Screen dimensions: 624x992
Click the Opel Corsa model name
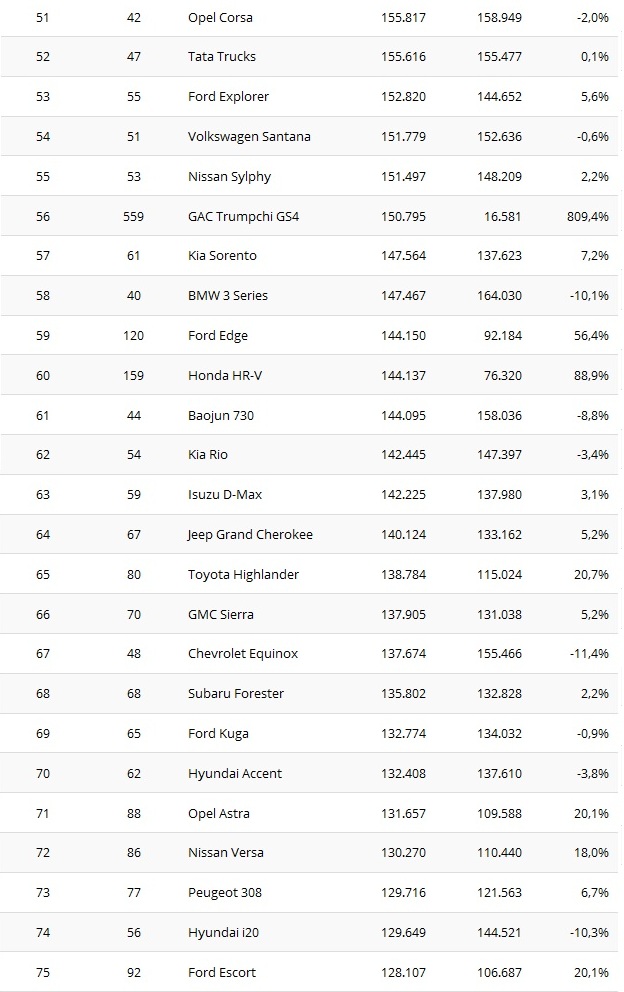point(220,17)
